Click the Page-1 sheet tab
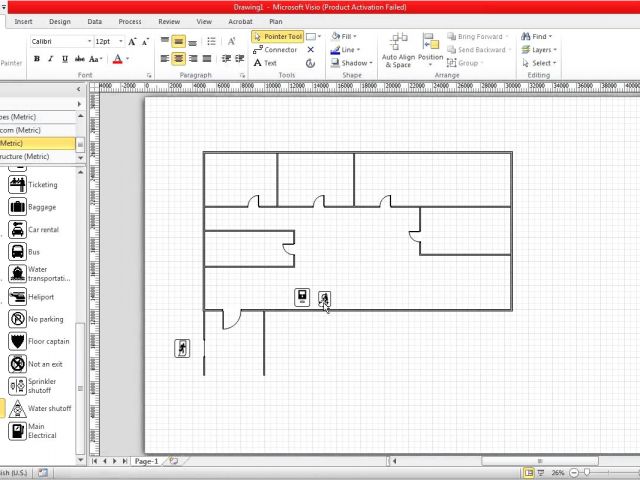The image size is (640, 480). point(146,461)
